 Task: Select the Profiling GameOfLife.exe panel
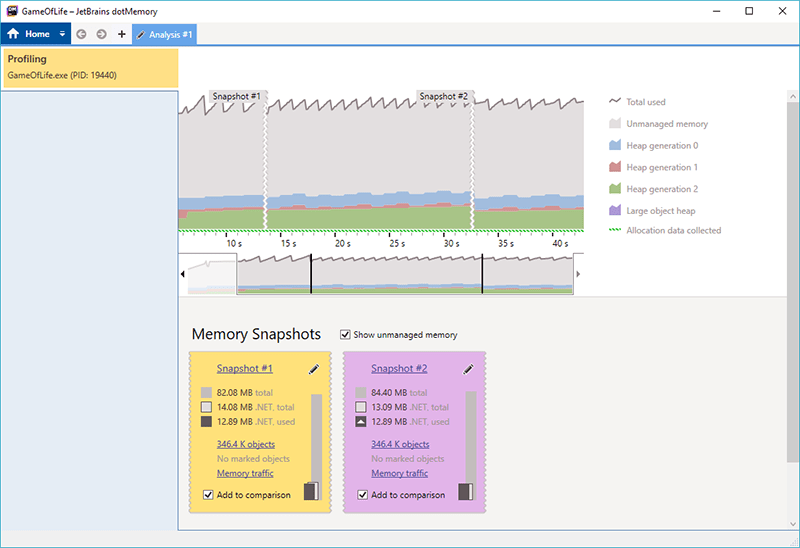(90, 67)
